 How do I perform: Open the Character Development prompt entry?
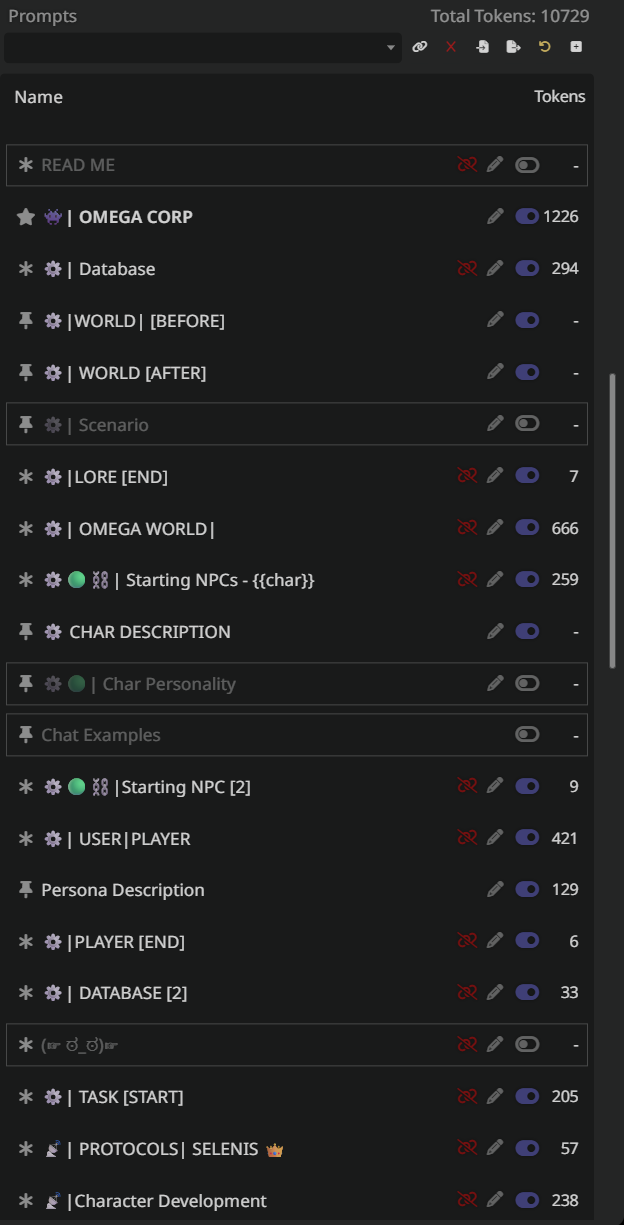pos(170,1200)
